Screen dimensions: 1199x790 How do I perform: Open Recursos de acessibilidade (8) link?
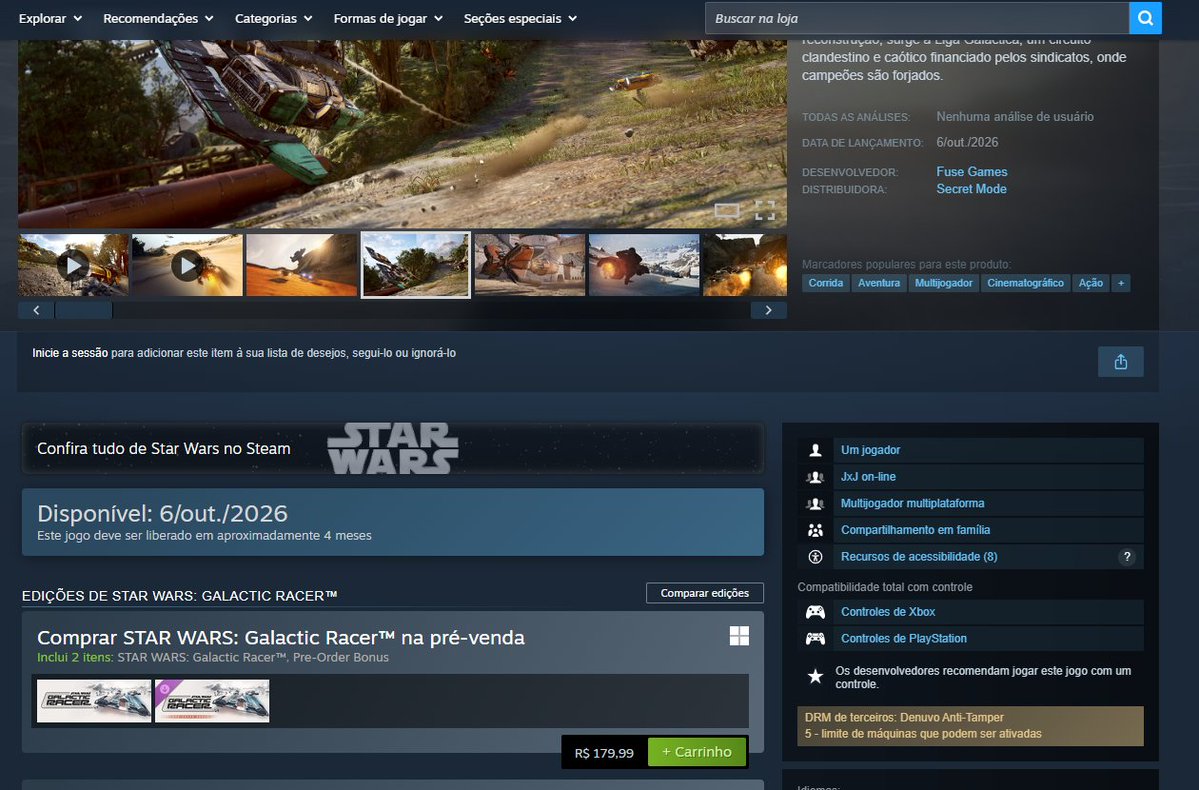pos(919,557)
